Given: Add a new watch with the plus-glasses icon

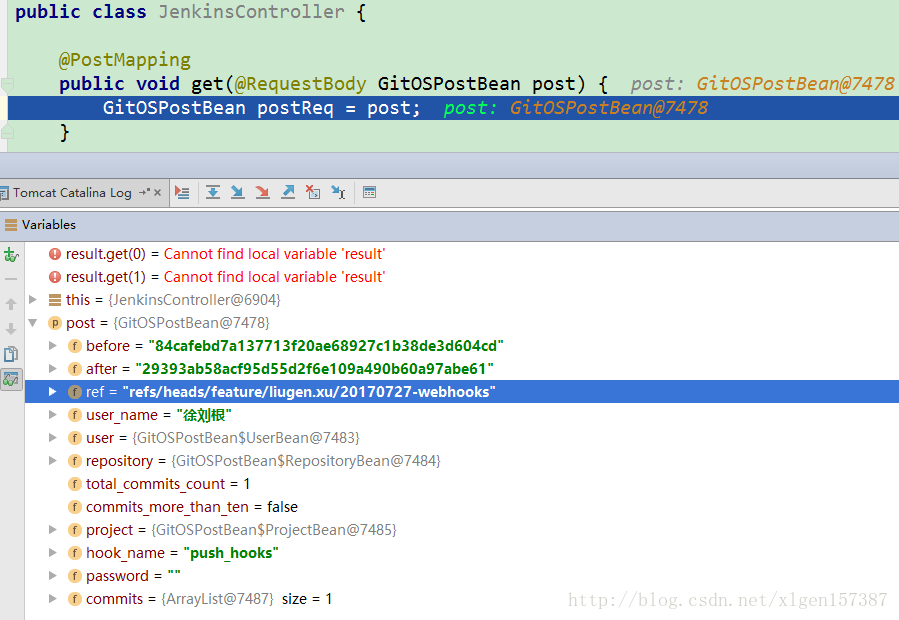Looking at the screenshot, I should pyautogui.click(x=11, y=255).
